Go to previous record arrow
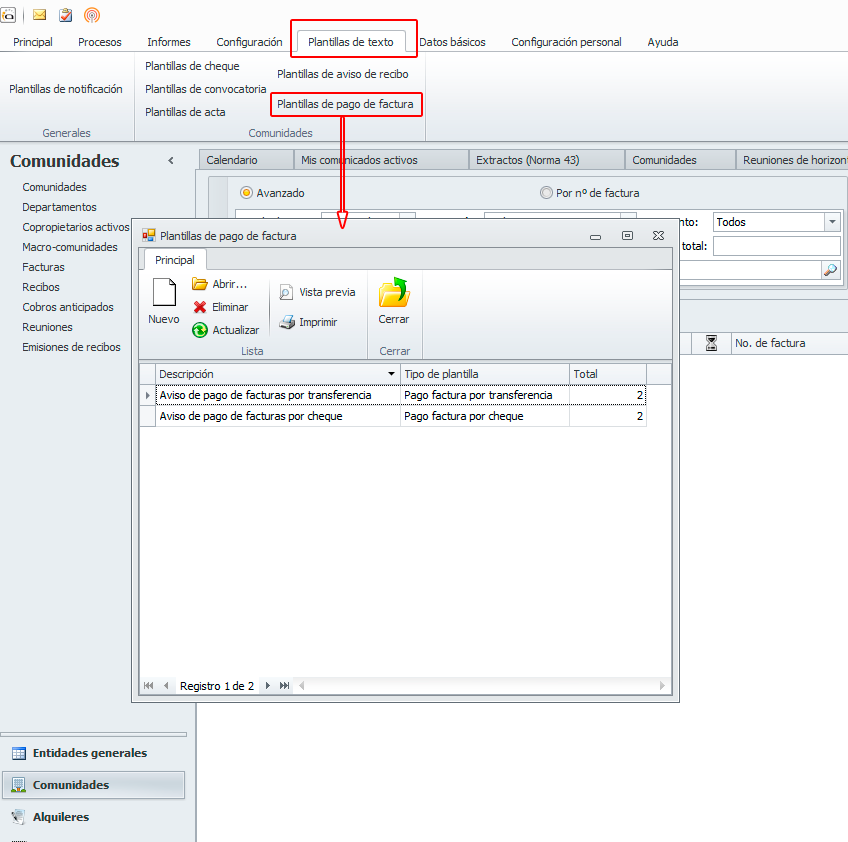The image size is (848, 842). (x=166, y=686)
